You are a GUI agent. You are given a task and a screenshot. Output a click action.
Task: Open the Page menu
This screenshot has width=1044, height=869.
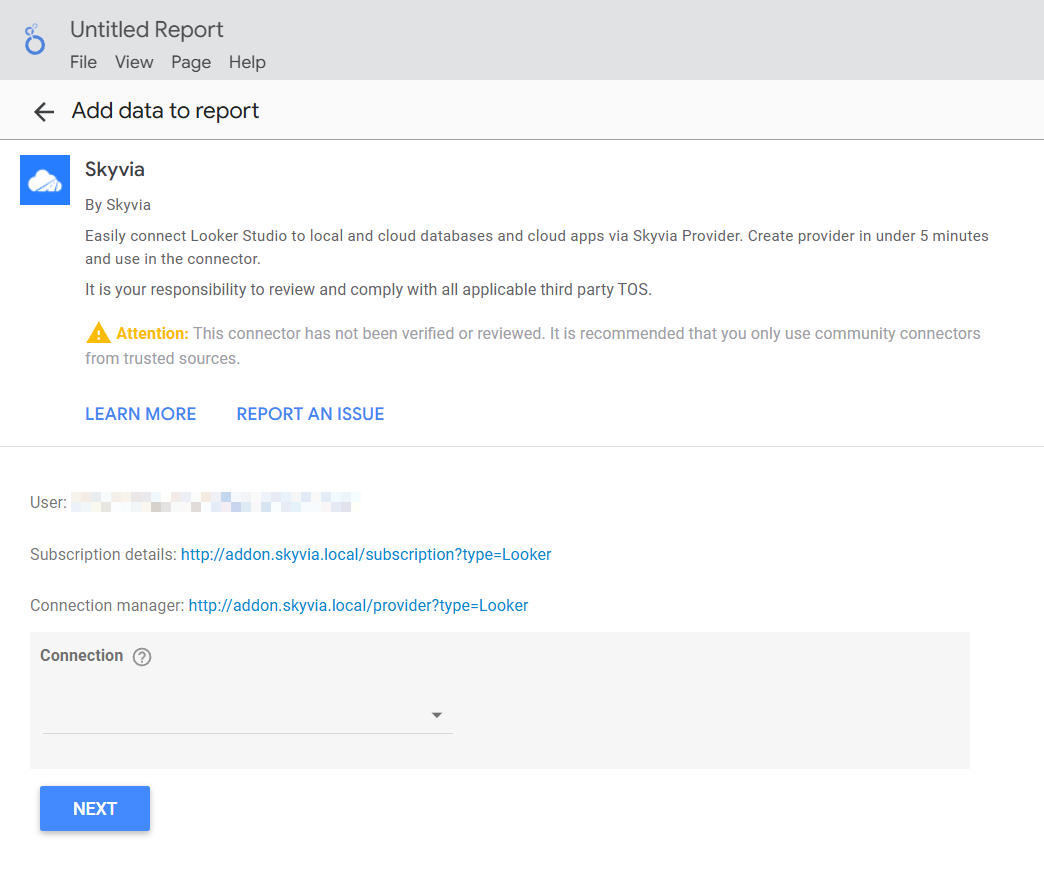pyautogui.click(x=190, y=62)
